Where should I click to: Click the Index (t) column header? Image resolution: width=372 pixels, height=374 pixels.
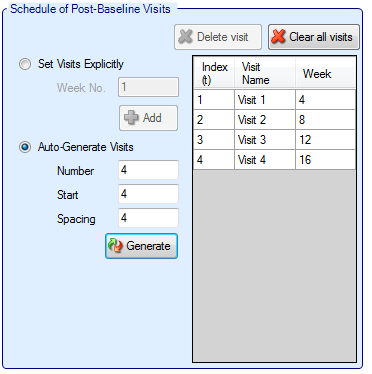[214, 73]
